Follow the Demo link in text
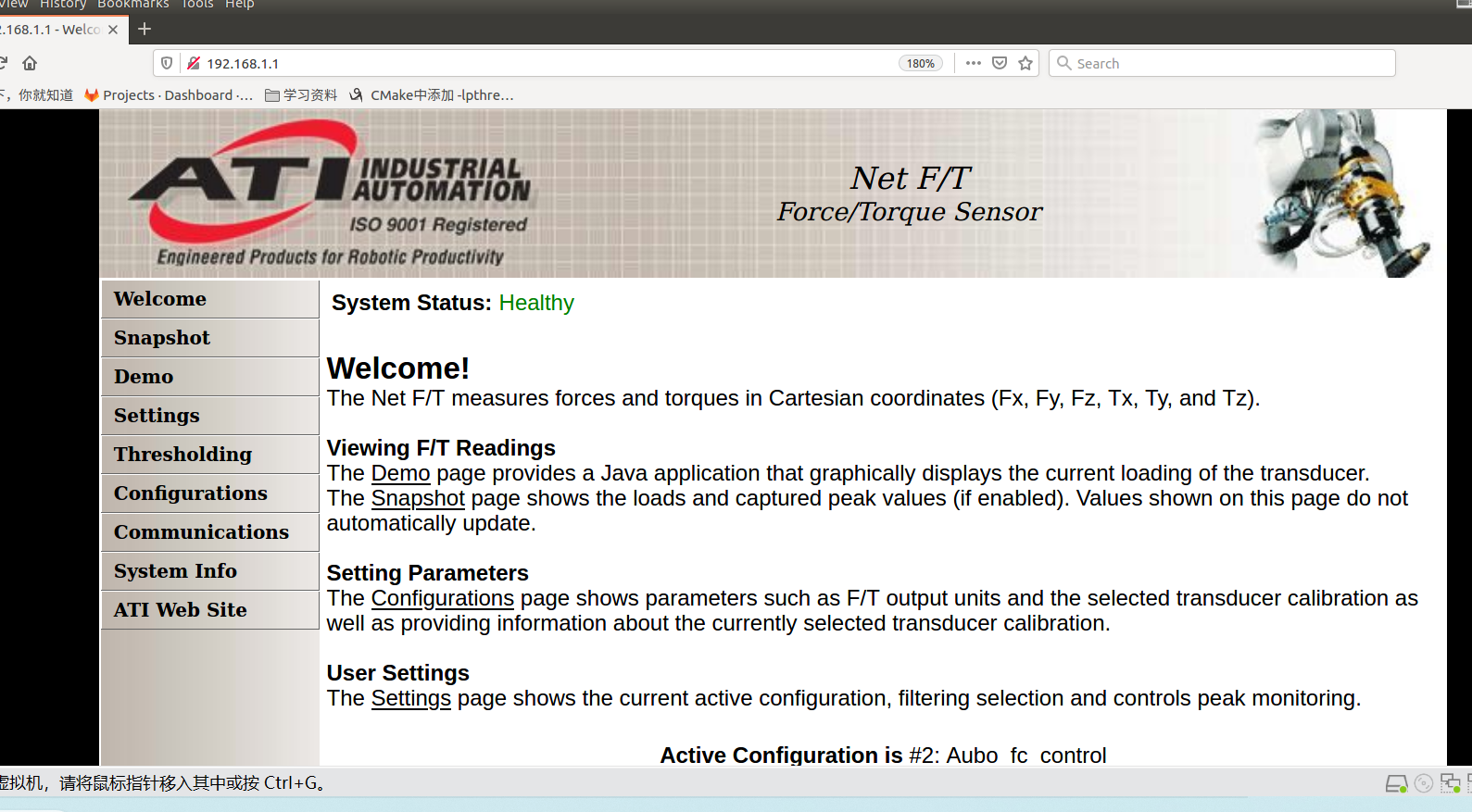Screen dimensions: 1472x812 (400, 473)
